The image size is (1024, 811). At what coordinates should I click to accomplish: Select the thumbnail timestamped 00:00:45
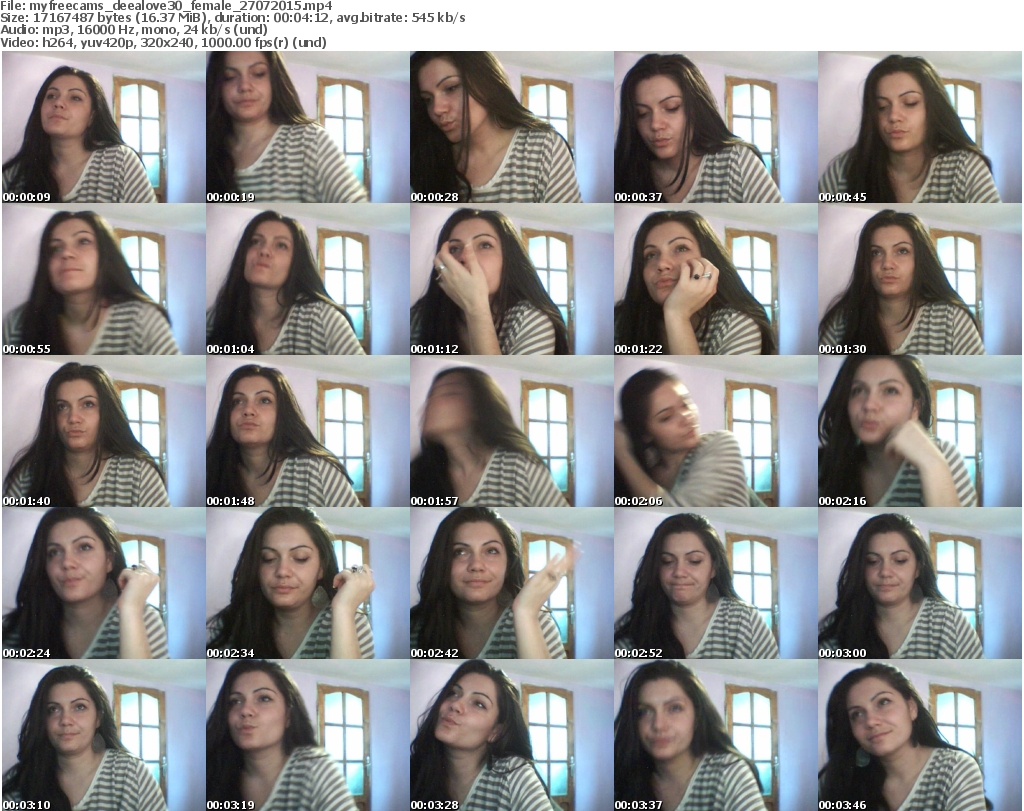coord(920,127)
